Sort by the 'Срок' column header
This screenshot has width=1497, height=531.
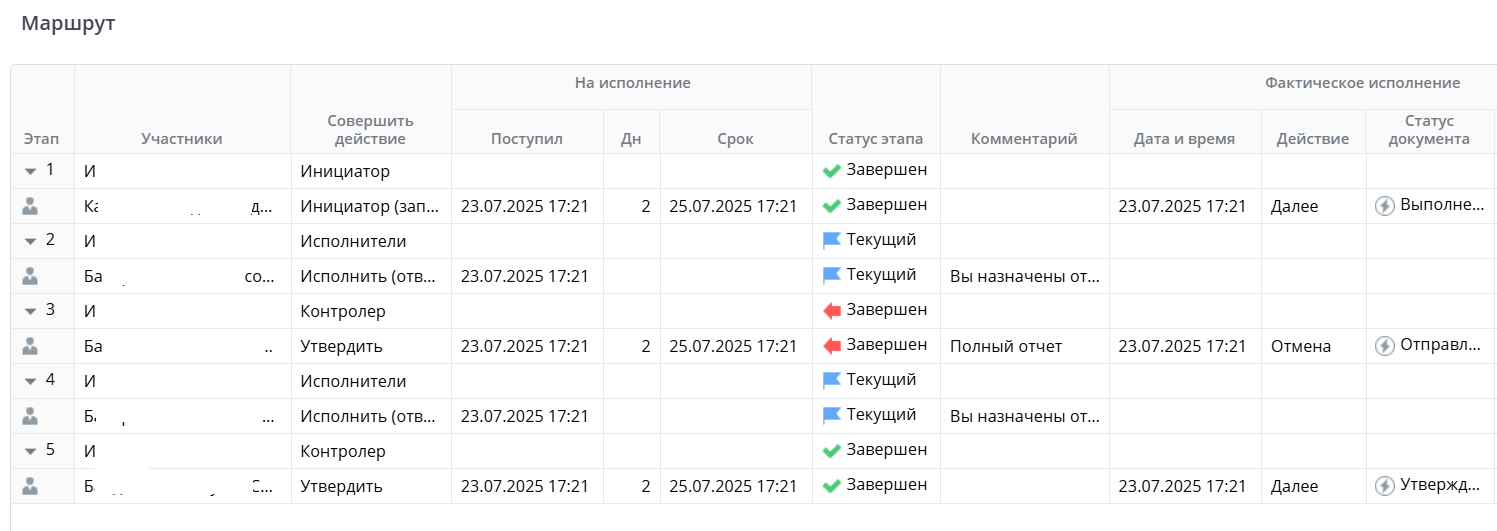tap(735, 139)
